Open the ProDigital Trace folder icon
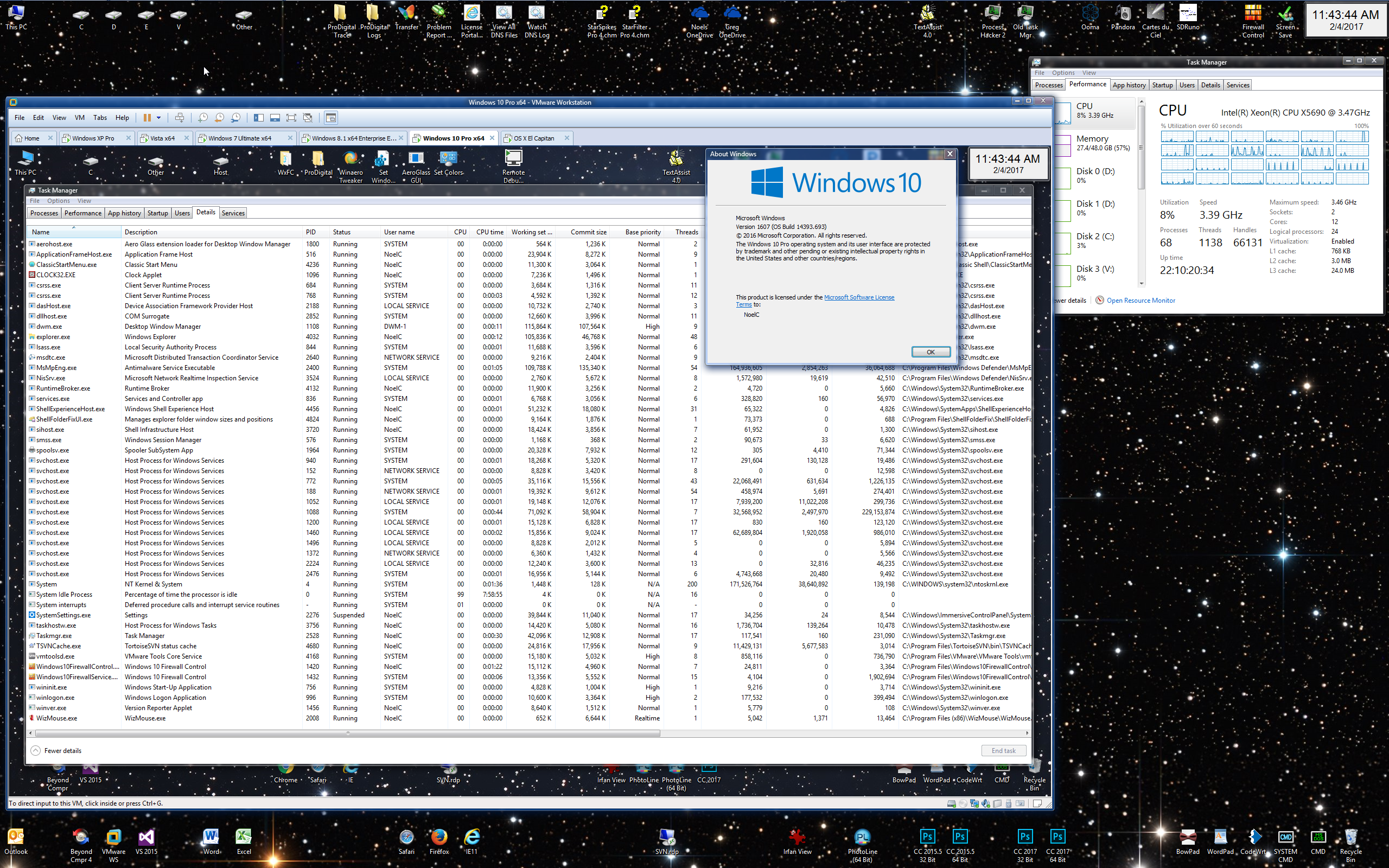Image resolution: width=1389 pixels, height=868 pixels. (x=341, y=21)
